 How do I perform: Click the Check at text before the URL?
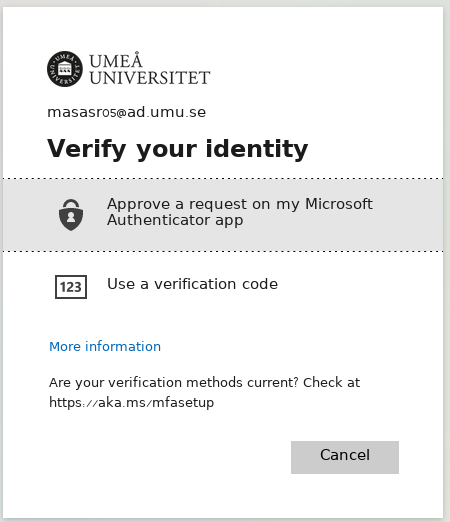coord(331,382)
